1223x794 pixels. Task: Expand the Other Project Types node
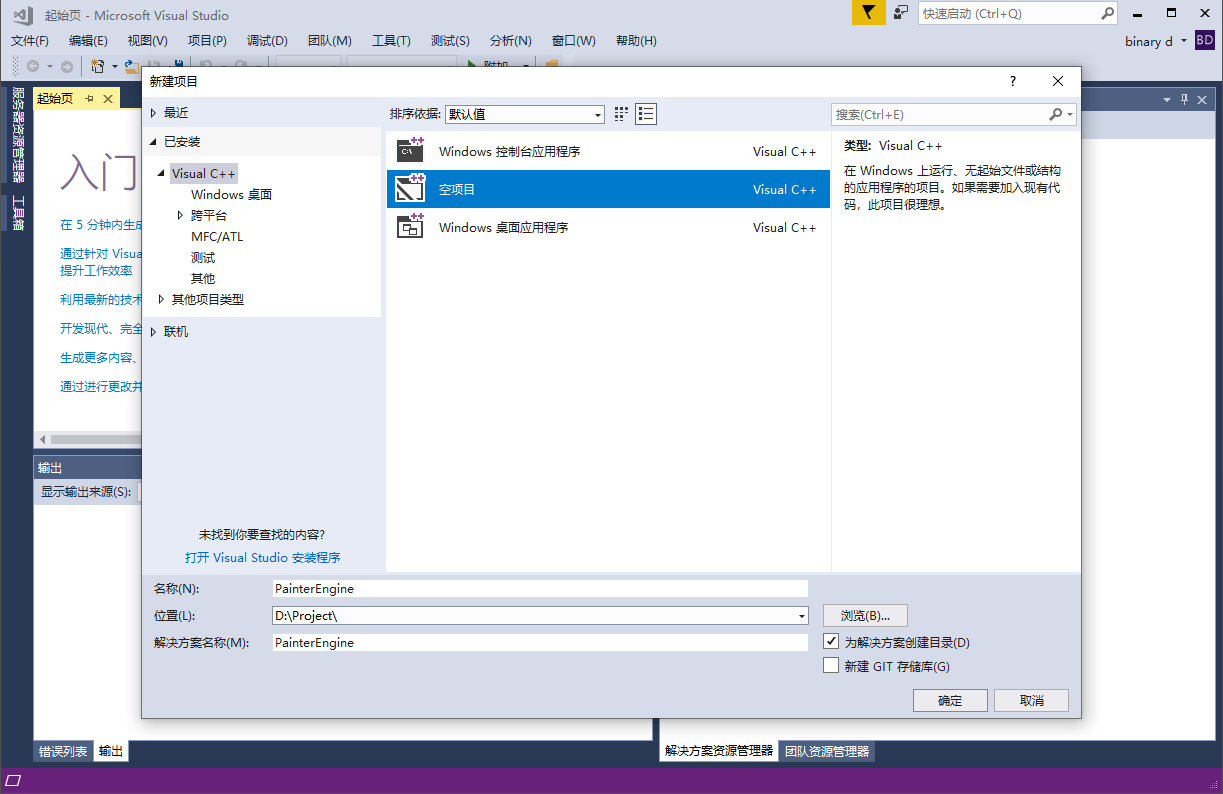point(162,299)
